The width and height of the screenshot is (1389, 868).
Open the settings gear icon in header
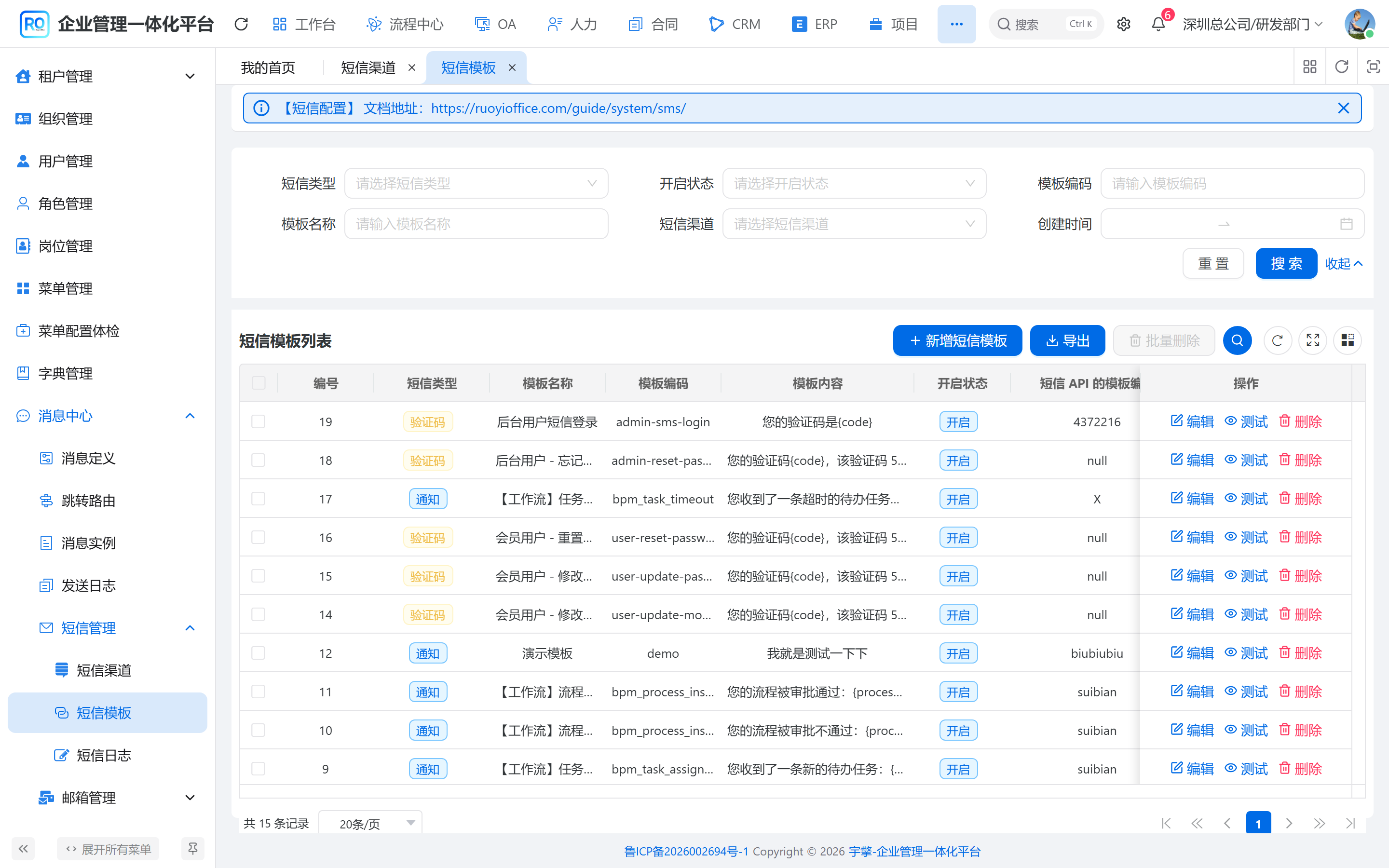coord(1123,24)
